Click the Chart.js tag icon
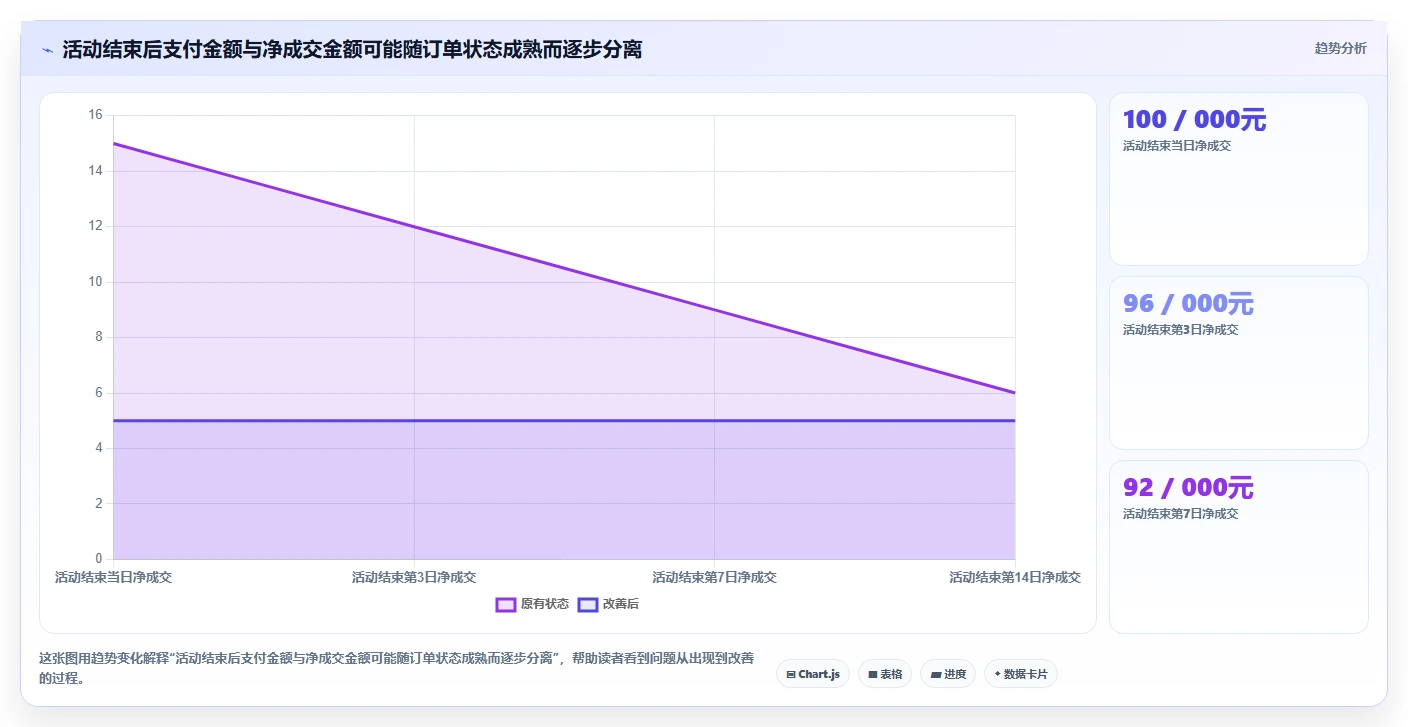Screen dimensions: 1408x727 pos(791,675)
